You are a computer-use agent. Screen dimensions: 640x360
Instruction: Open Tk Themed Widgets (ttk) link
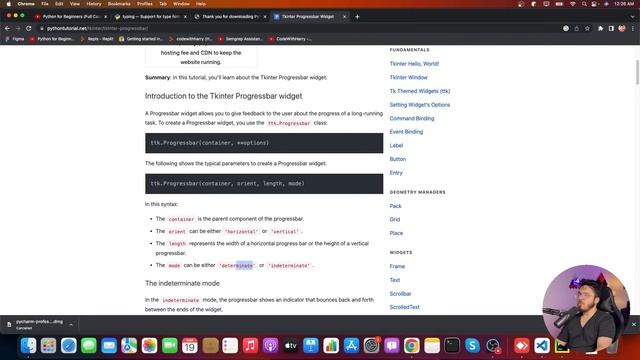pyautogui.click(x=420, y=91)
